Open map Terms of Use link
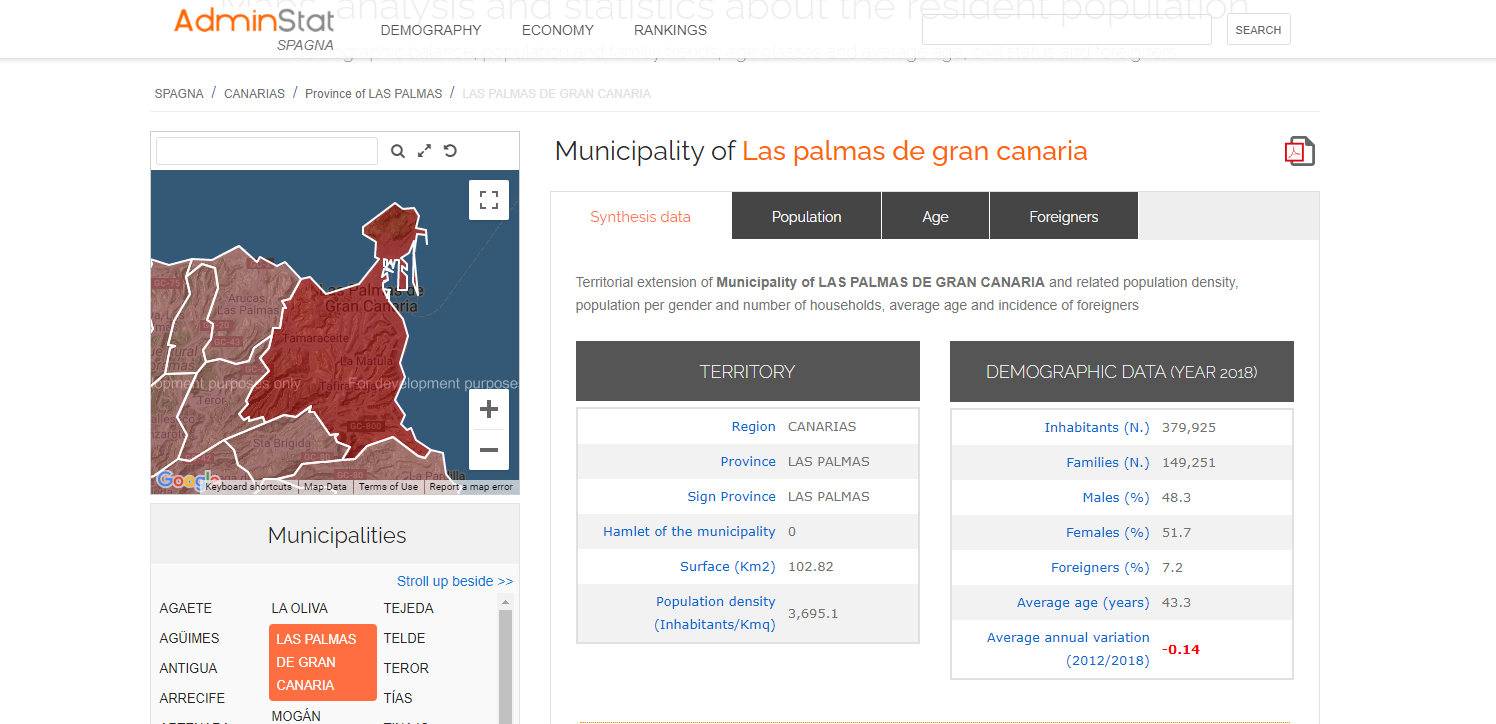Viewport: 1496px width, 724px height. pyautogui.click(x=388, y=487)
